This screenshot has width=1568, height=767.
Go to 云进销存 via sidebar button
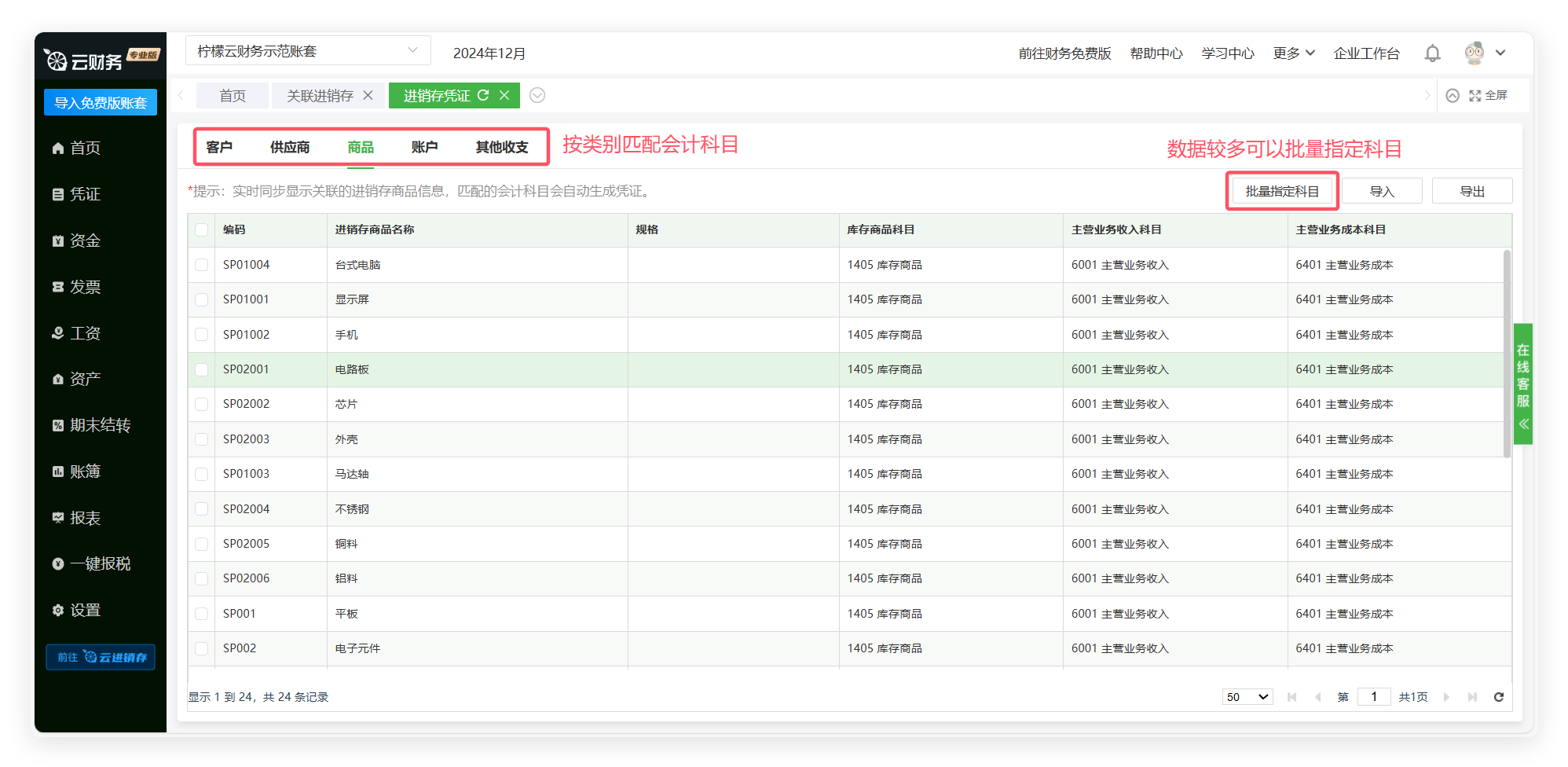click(x=101, y=657)
